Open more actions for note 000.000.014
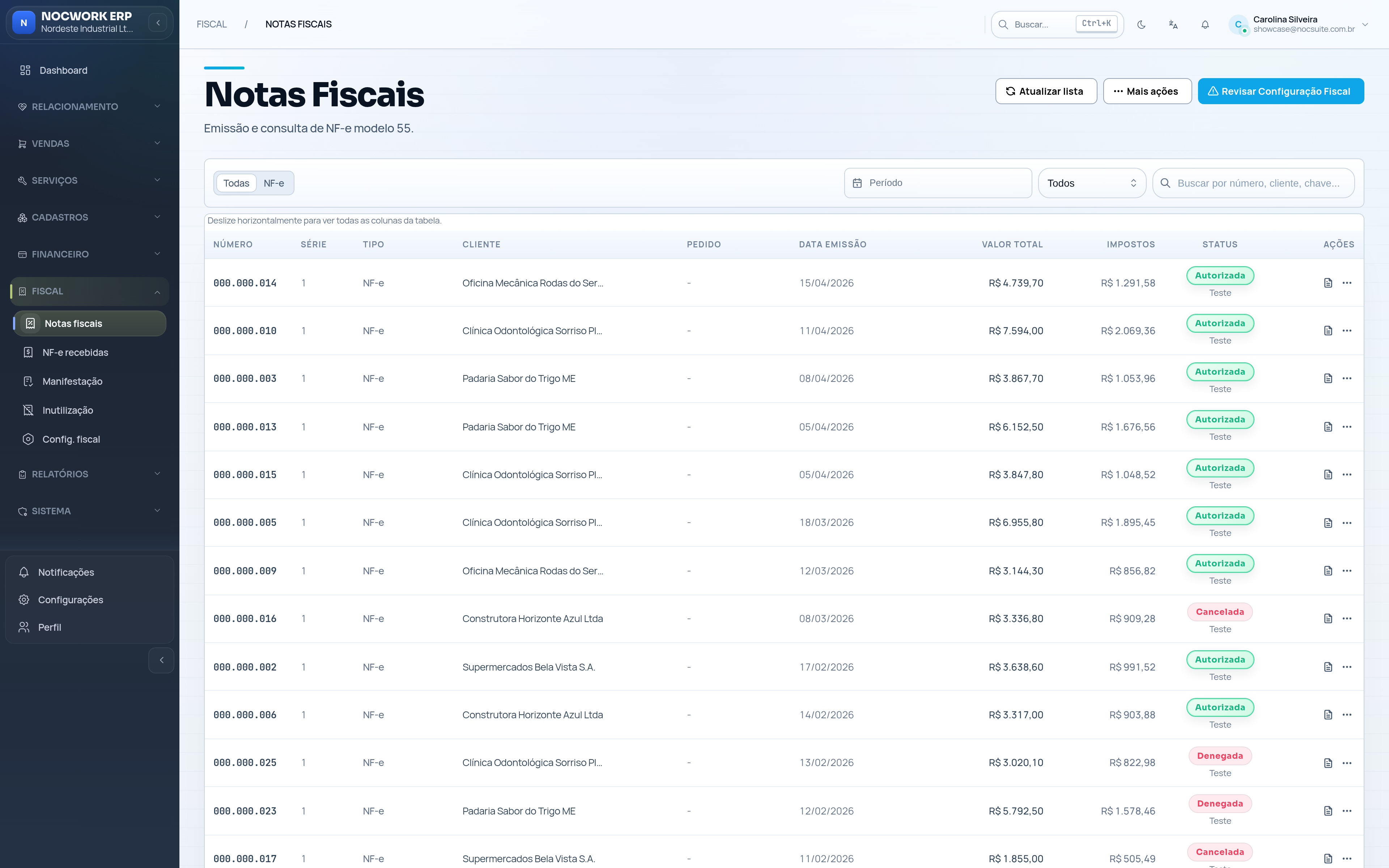The image size is (1389, 868). (1347, 283)
